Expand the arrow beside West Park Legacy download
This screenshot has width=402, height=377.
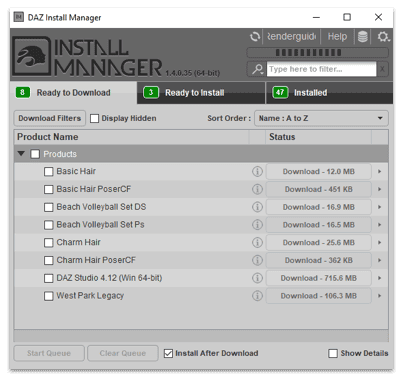click(380, 296)
